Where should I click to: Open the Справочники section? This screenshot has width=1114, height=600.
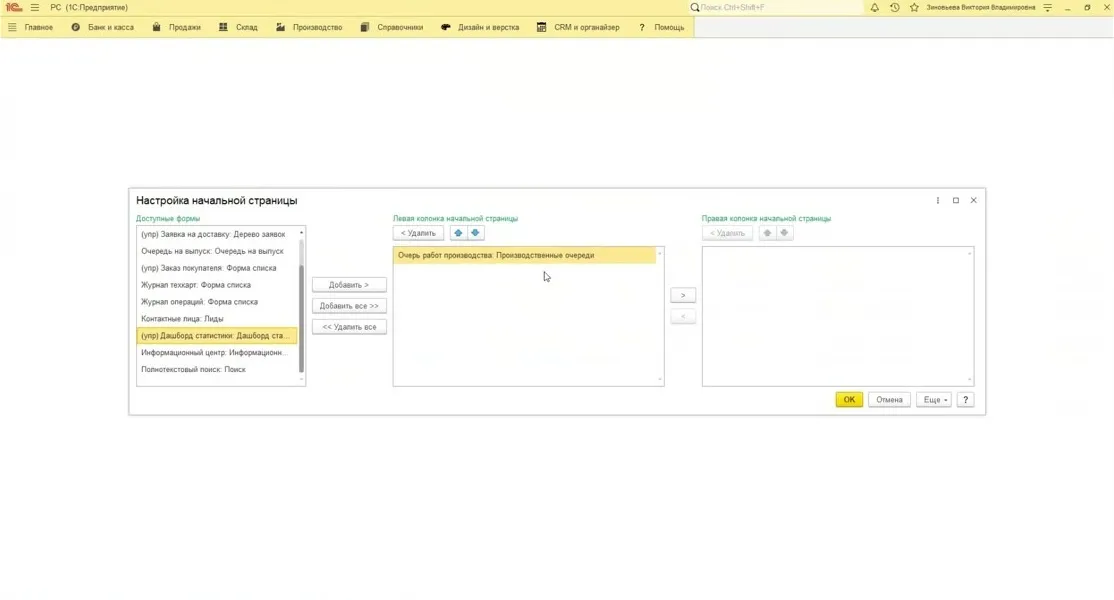click(391, 27)
